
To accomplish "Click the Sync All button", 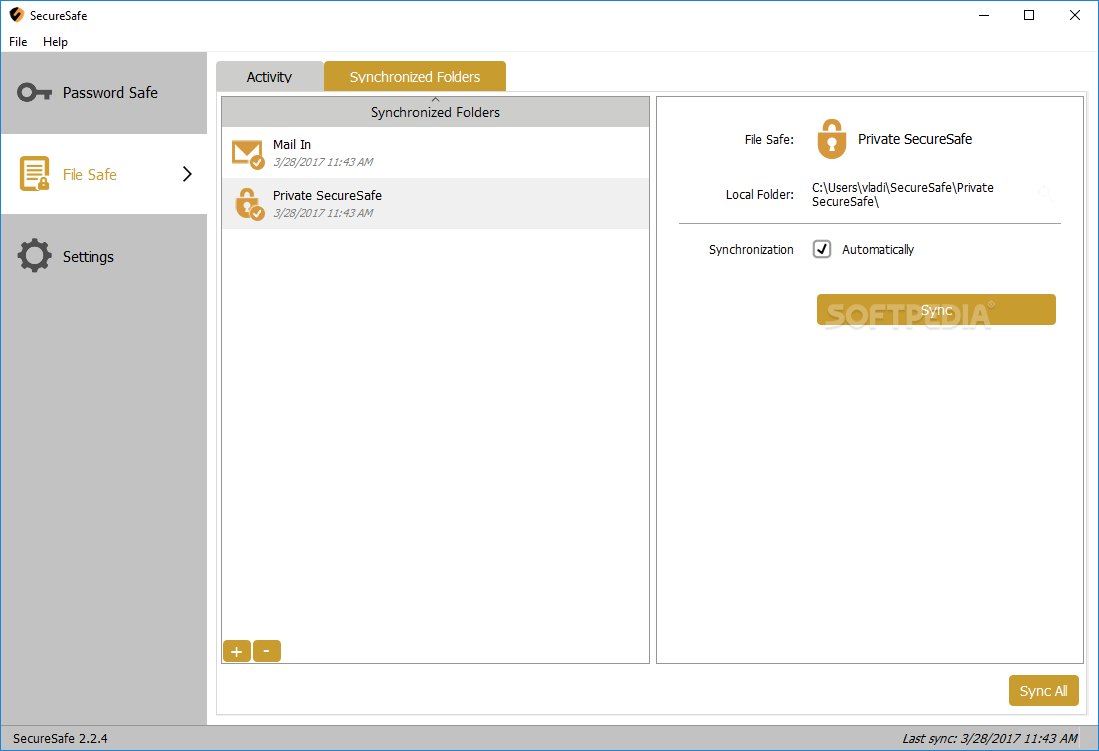I will 1044,691.
